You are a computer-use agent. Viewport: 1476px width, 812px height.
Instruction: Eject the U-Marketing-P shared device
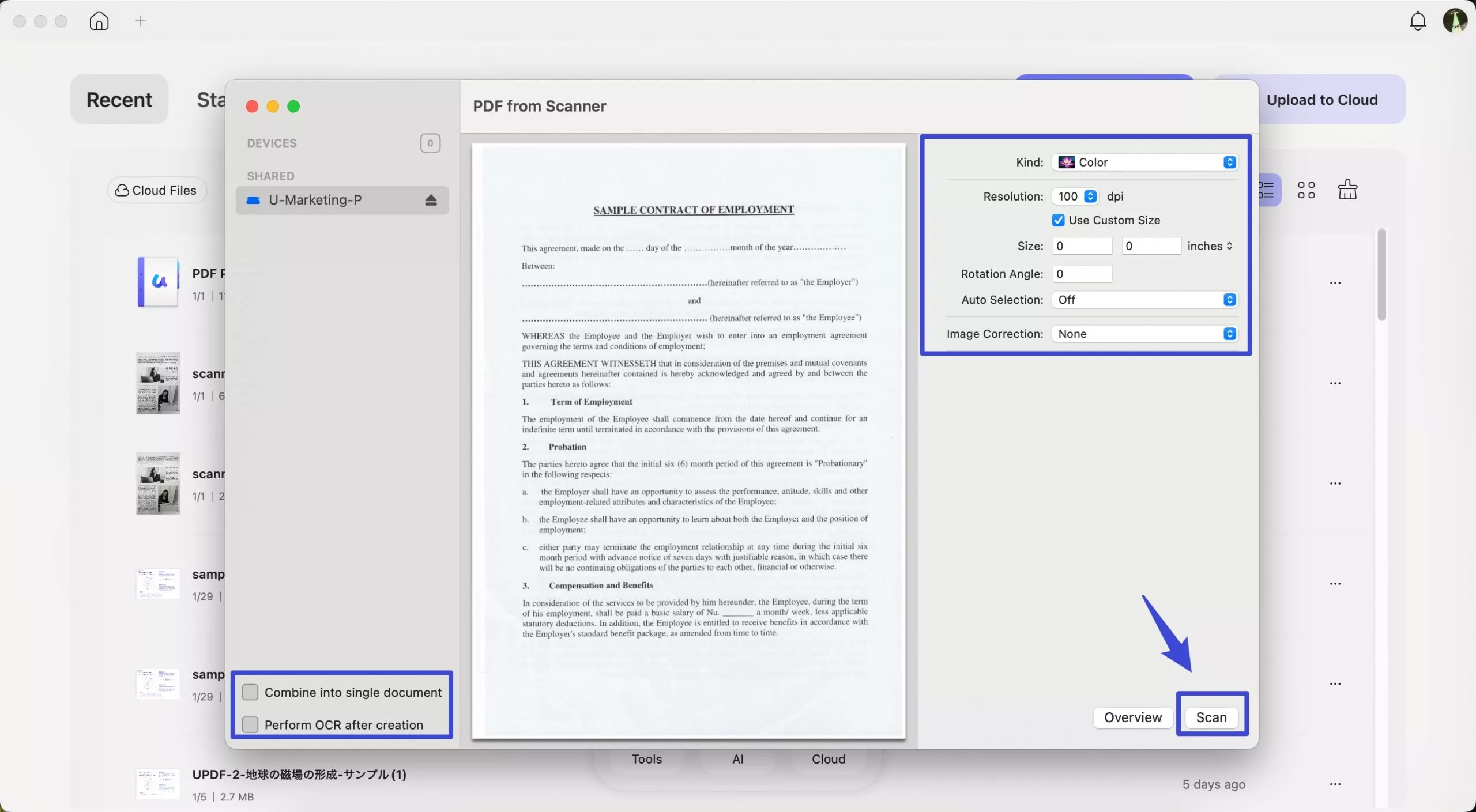431,200
